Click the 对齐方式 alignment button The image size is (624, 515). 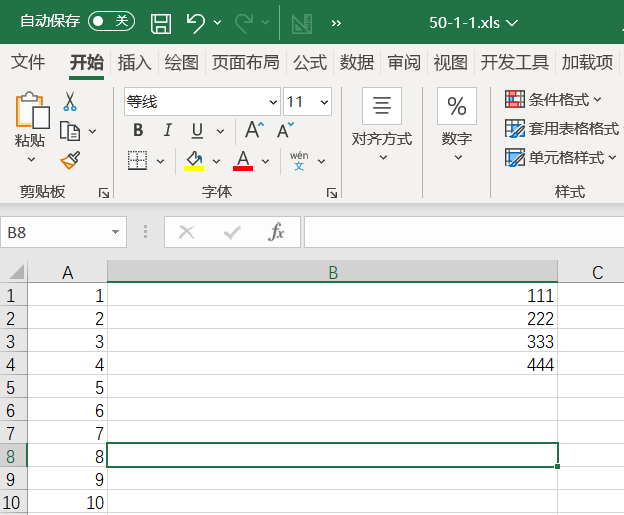tap(381, 120)
